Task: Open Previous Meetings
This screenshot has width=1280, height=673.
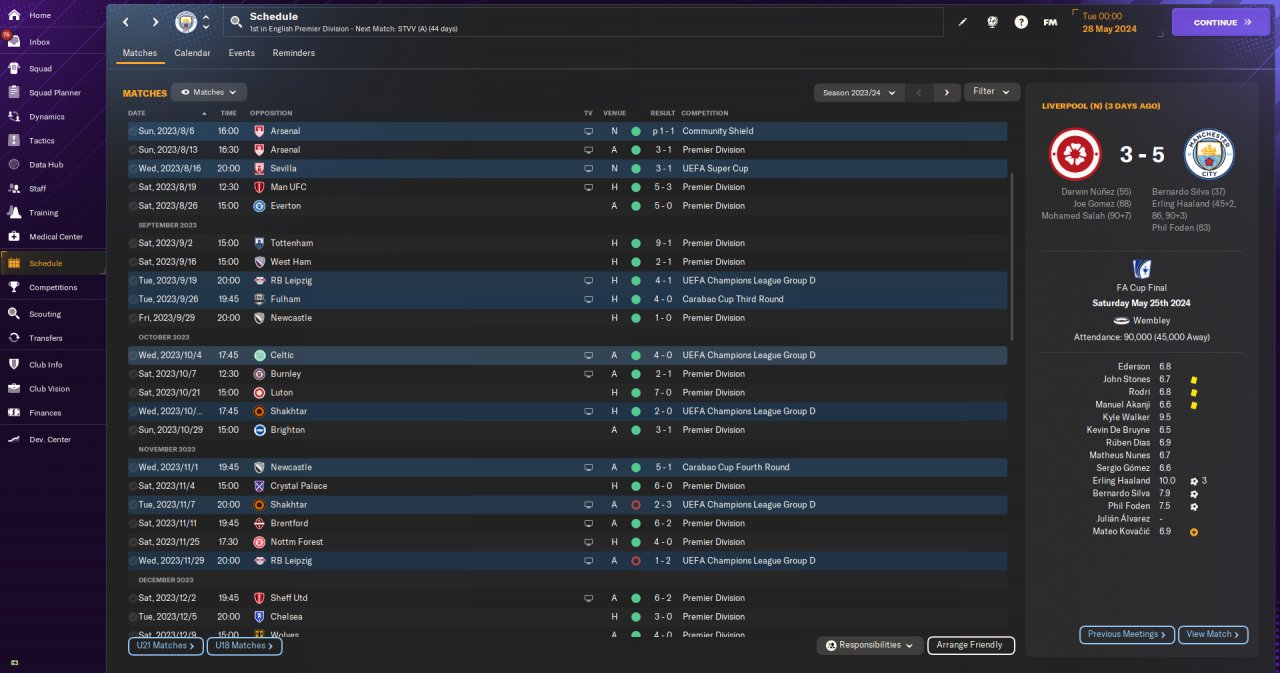Action: point(1127,634)
